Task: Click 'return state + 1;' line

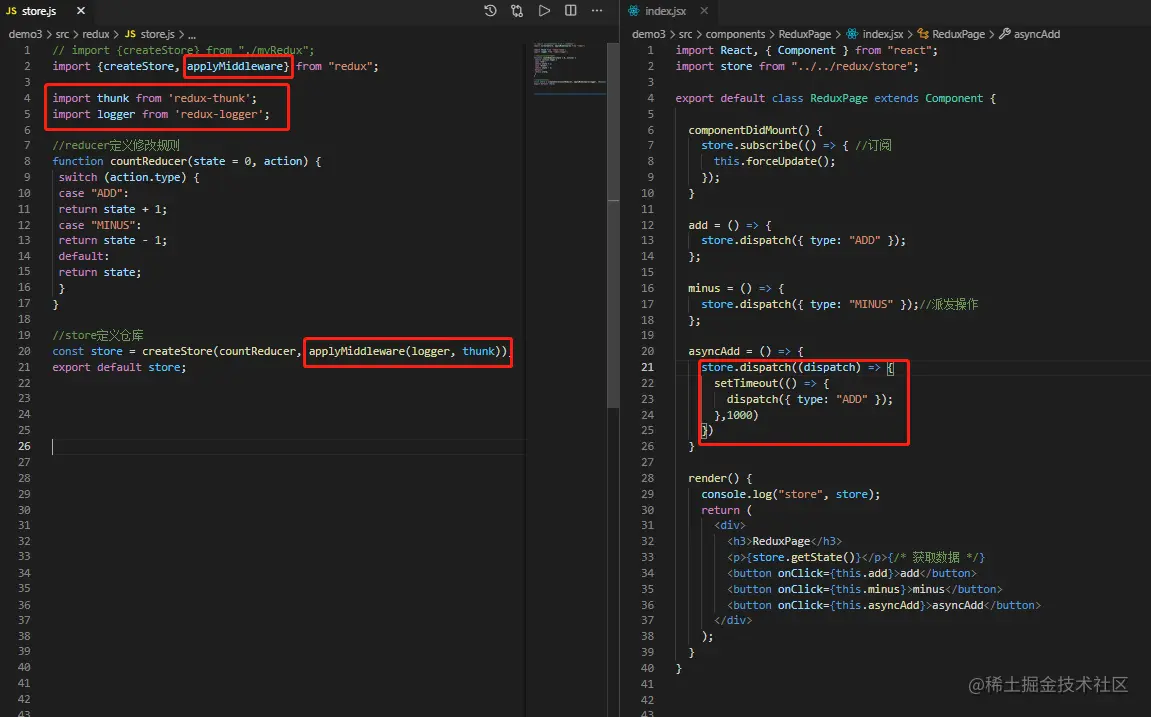Action: (x=112, y=209)
